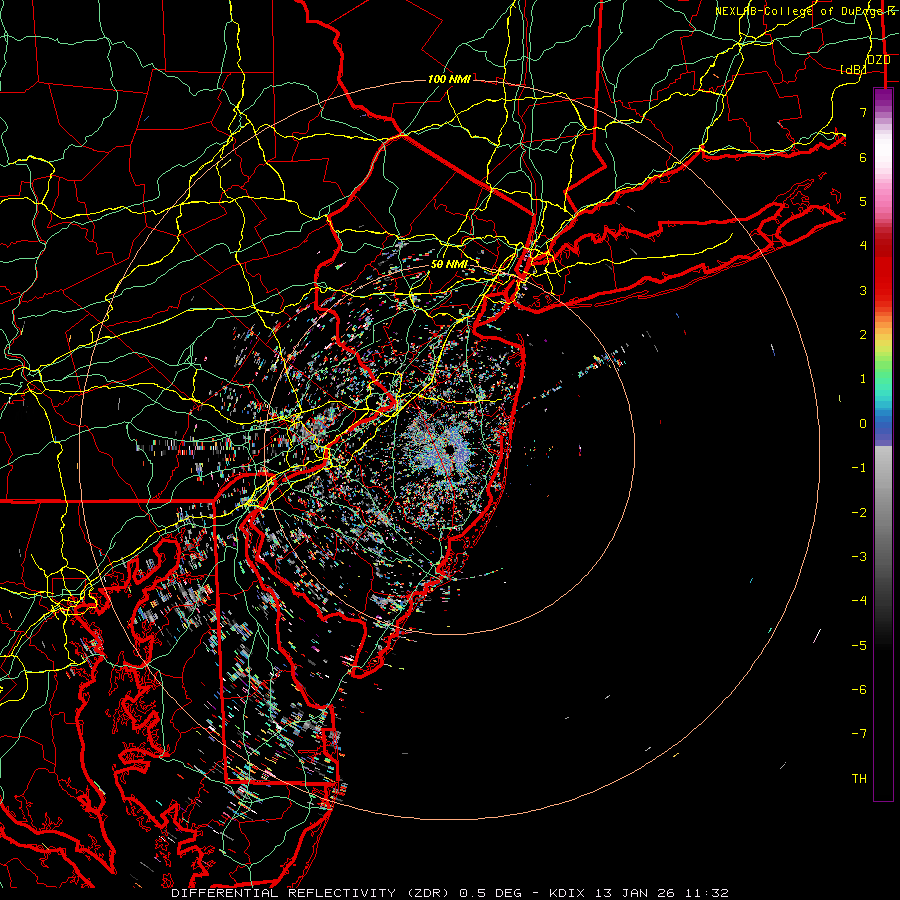Click the scale value "-3"

859,557
